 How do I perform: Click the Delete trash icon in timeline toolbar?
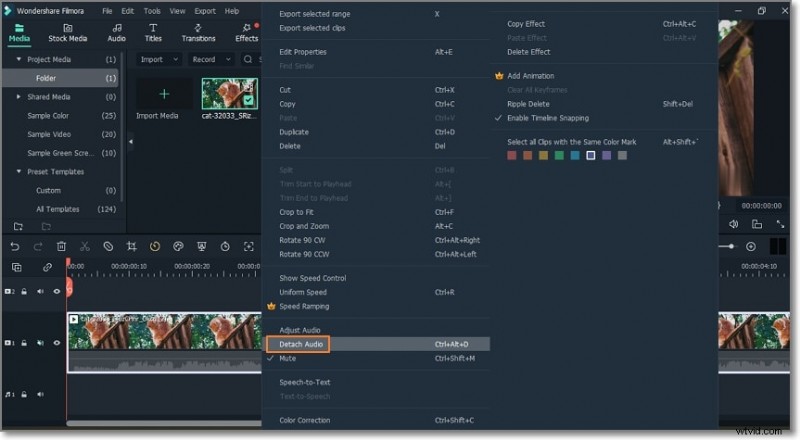click(61, 247)
